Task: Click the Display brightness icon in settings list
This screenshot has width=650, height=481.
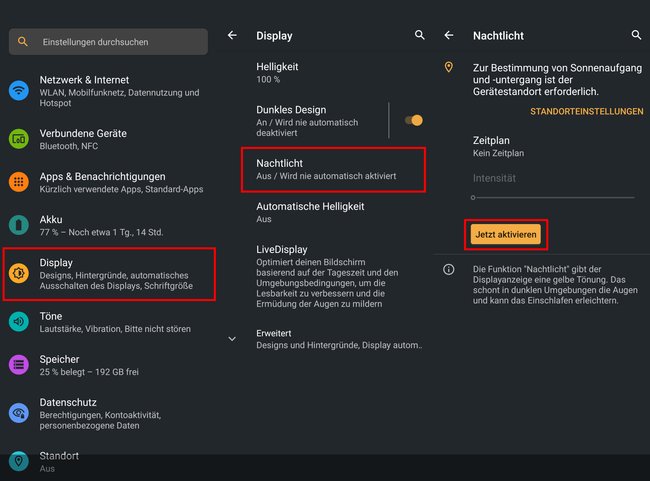Action: tap(19, 273)
